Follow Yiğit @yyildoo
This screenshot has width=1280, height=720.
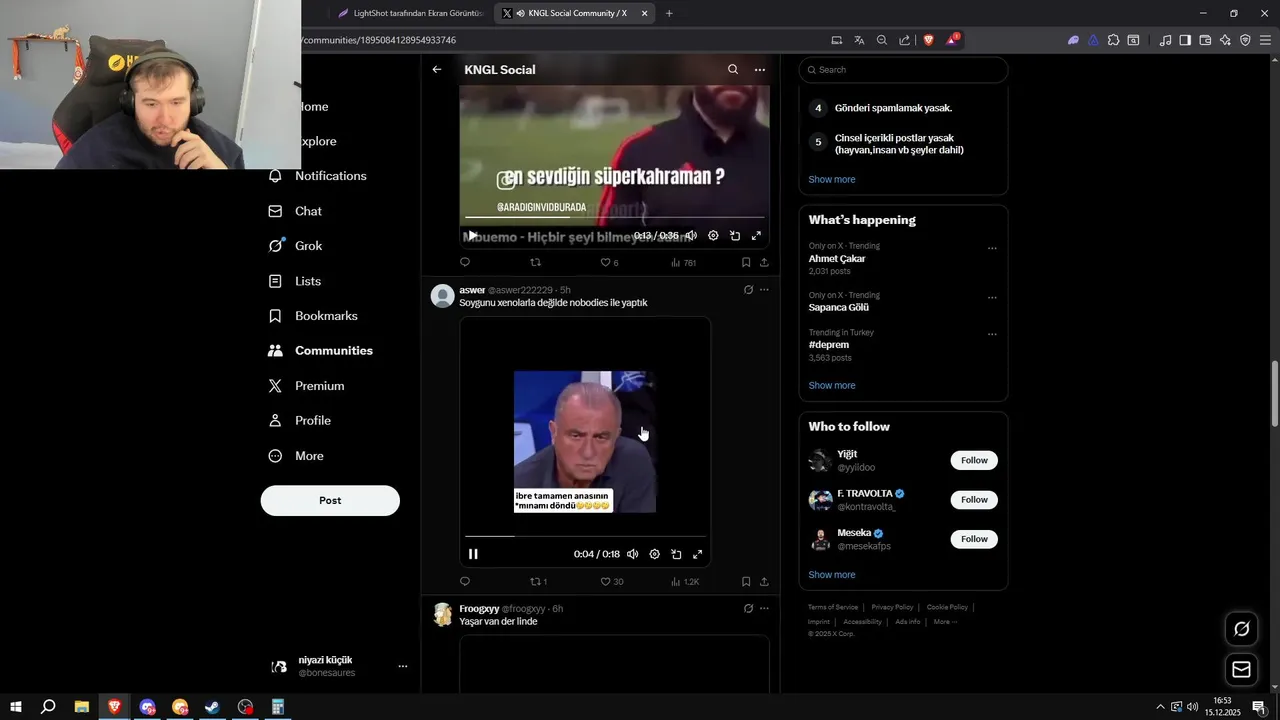pyautogui.click(x=974, y=461)
